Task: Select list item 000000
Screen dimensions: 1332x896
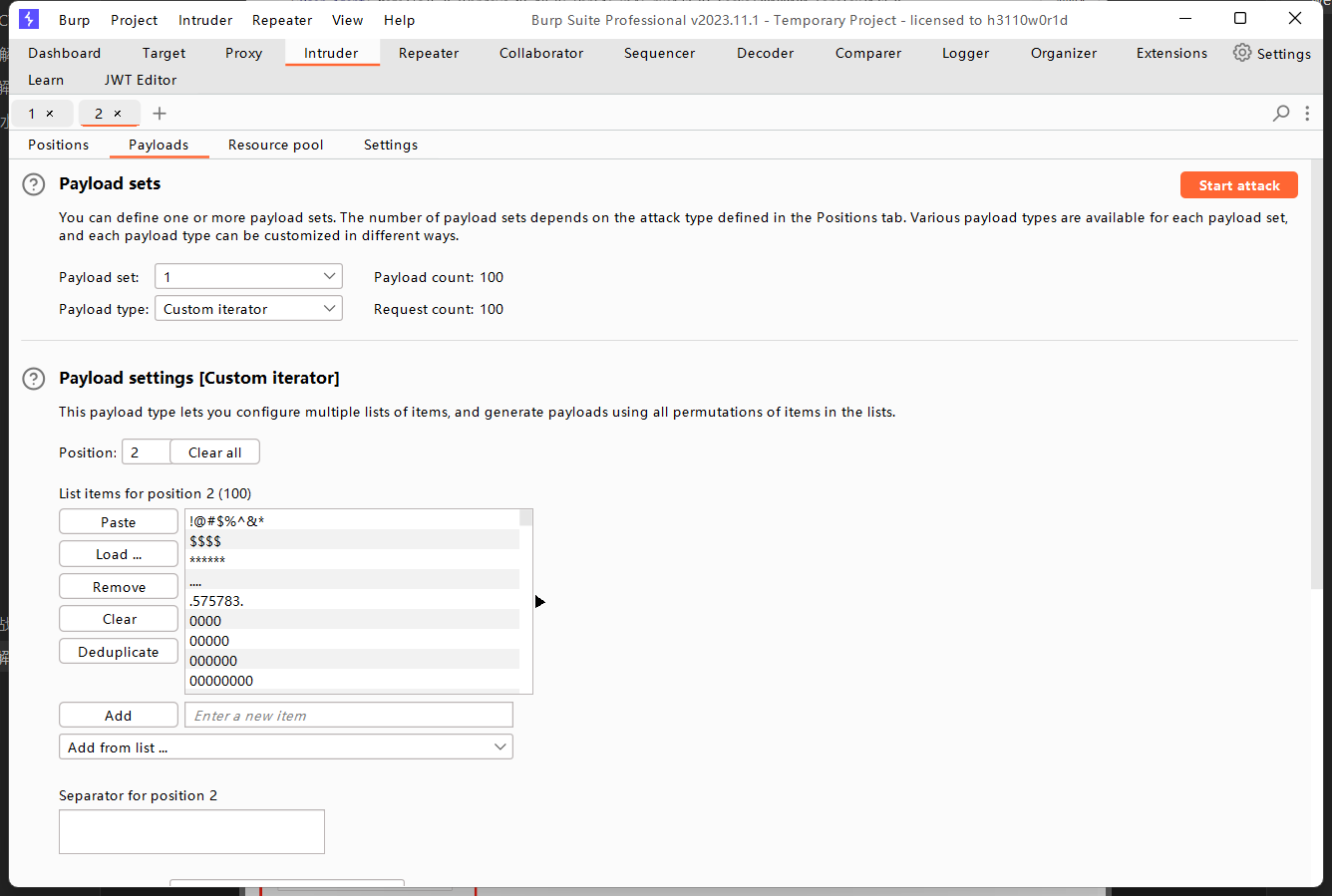Action: point(353,660)
